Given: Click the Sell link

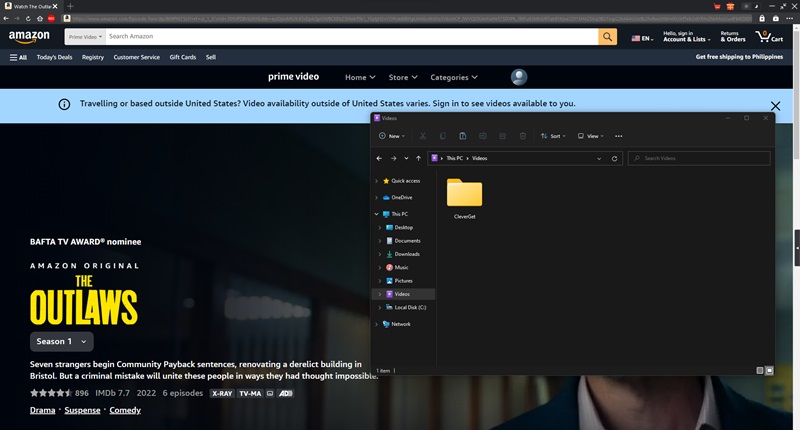Looking at the screenshot, I should (x=211, y=57).
